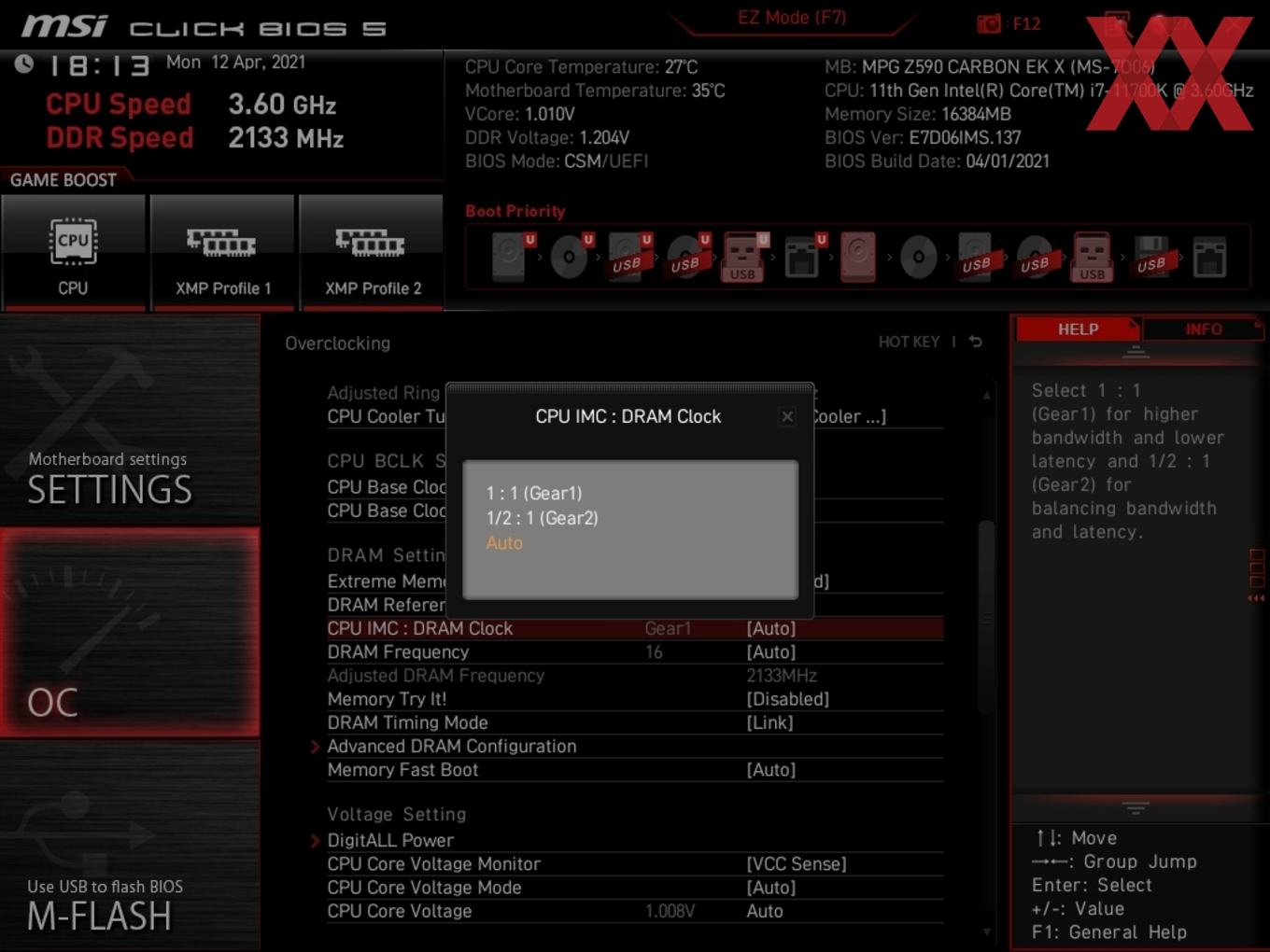Close the CPU IMC : DRAM Clock popup
The width and height of the screenshot is (1270, 952).
(787, 416)
